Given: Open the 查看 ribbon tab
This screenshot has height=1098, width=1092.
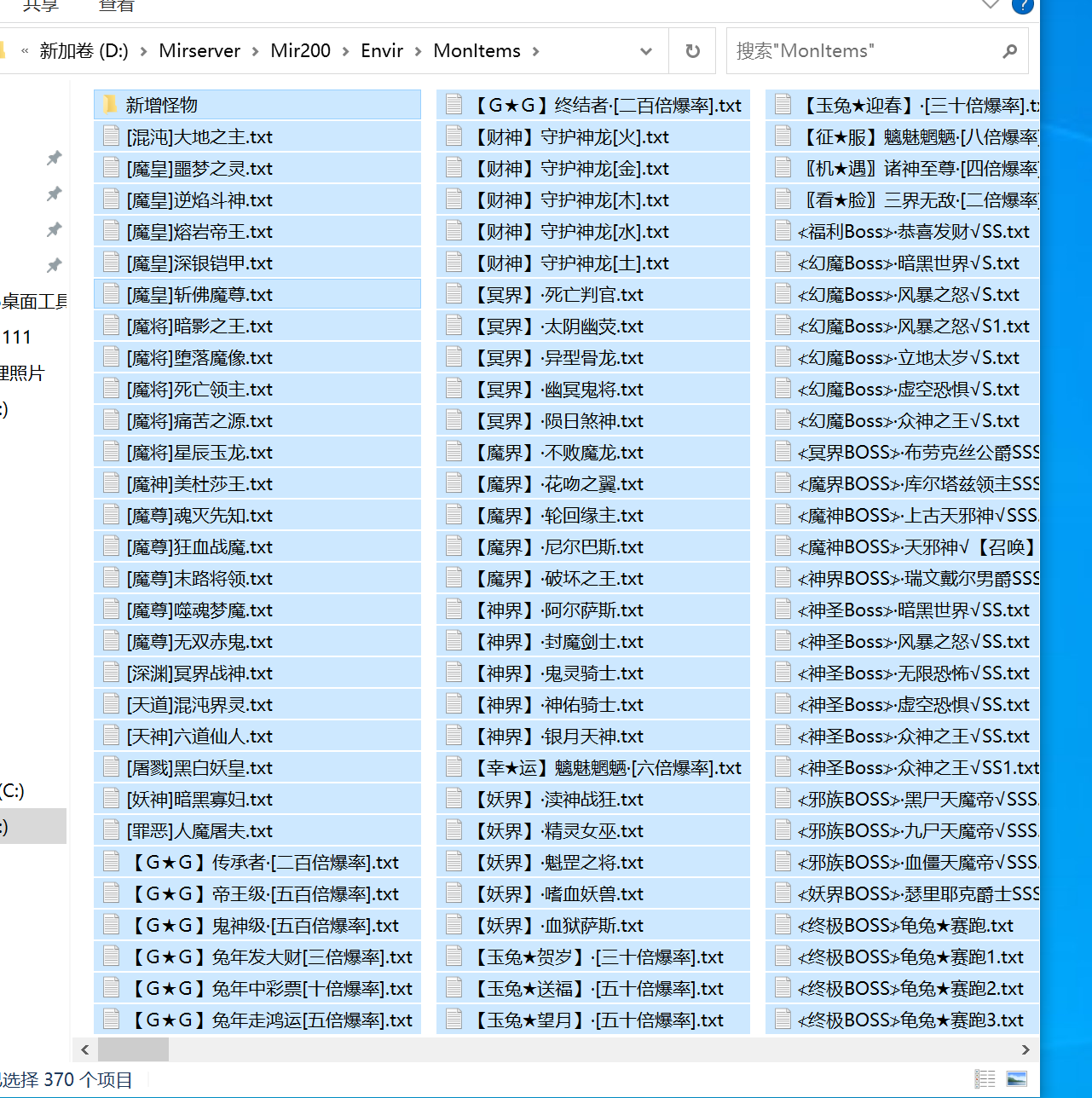Looking at the screenshot, I should pos(116,5).
